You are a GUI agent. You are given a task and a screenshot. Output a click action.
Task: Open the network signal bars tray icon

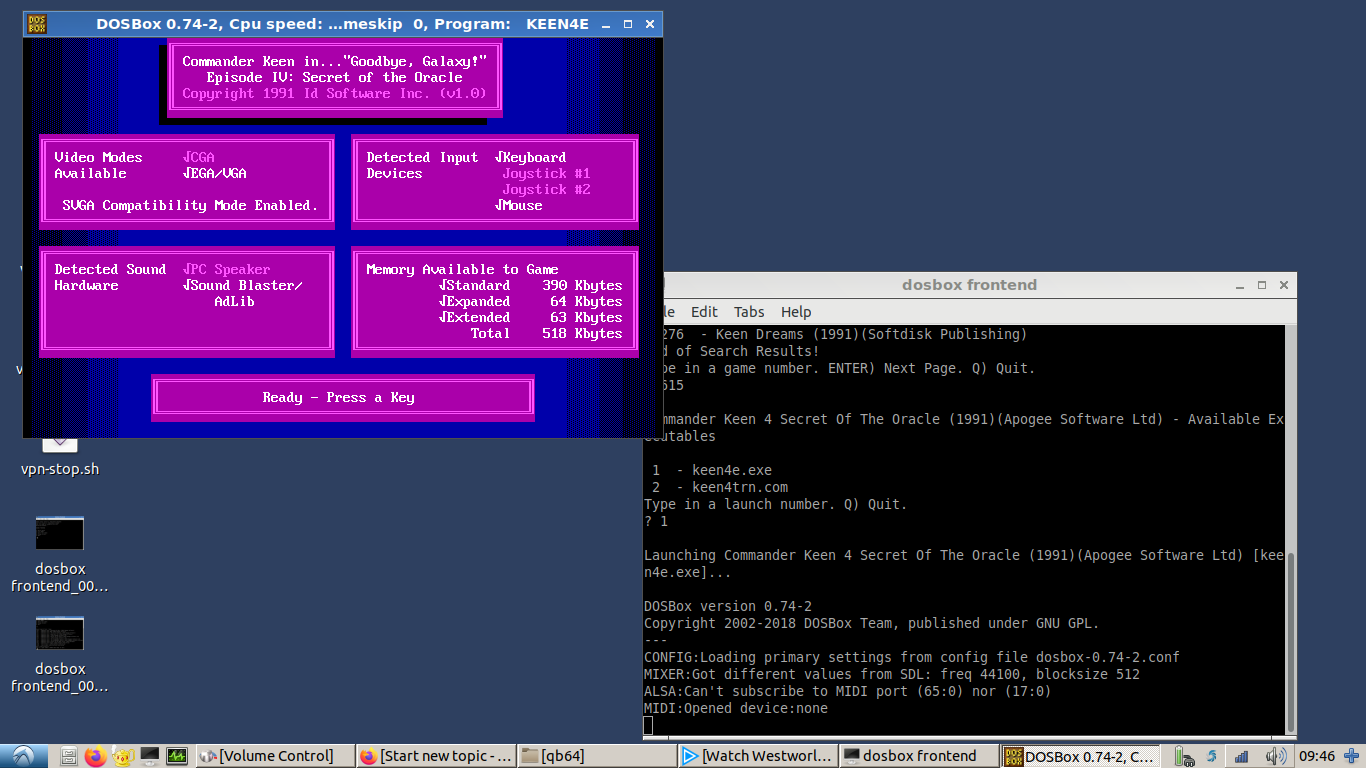1241,756
